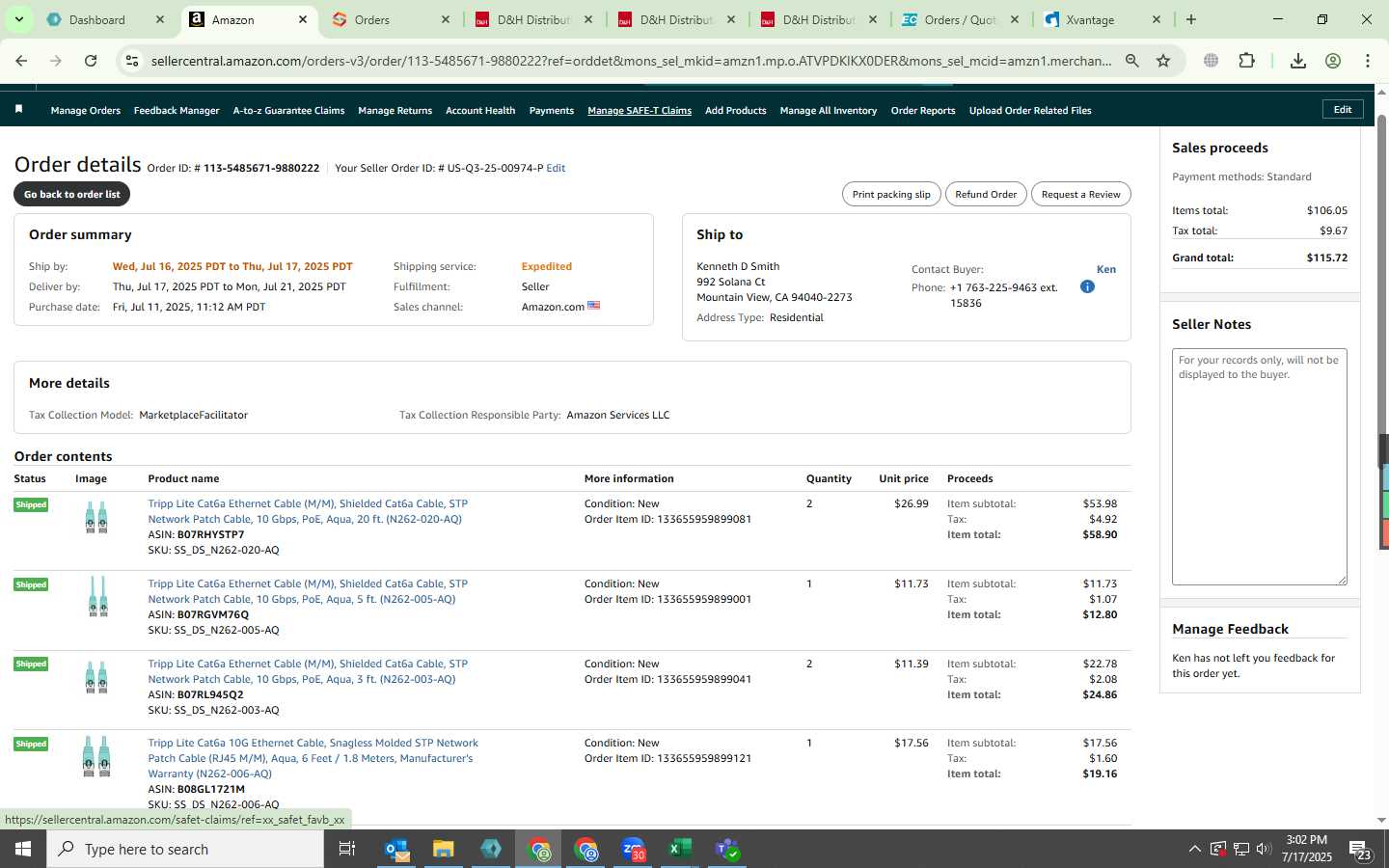Viewport: 1389px width, 868px height.
Task: Open Excel from the taskbar
Action: coord(680,849)
